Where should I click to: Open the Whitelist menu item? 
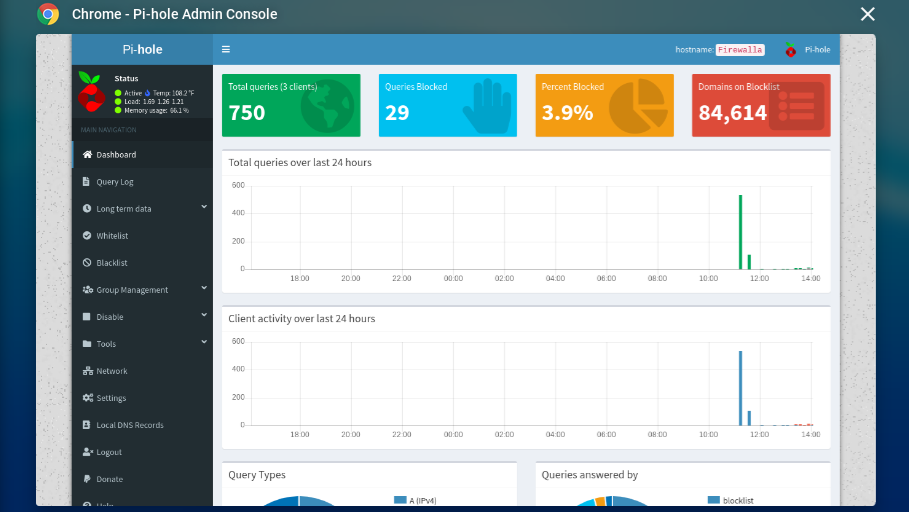click(143, 235)
